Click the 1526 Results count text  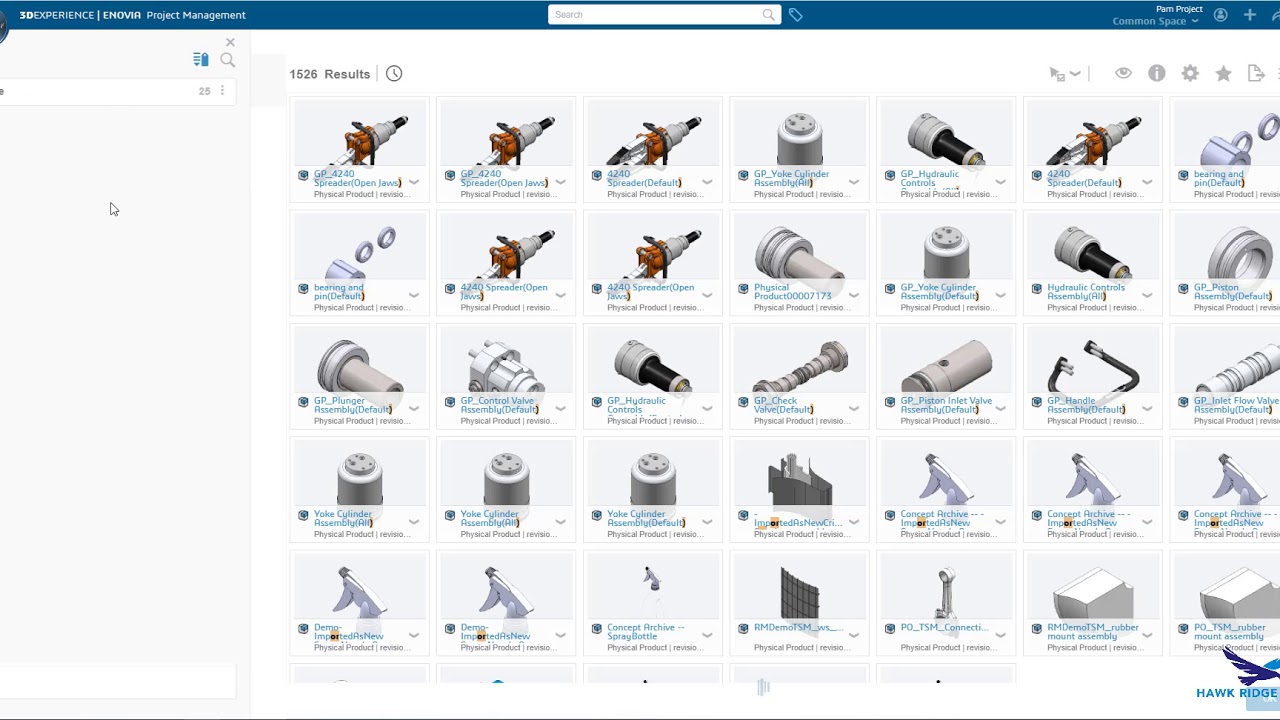330,74
